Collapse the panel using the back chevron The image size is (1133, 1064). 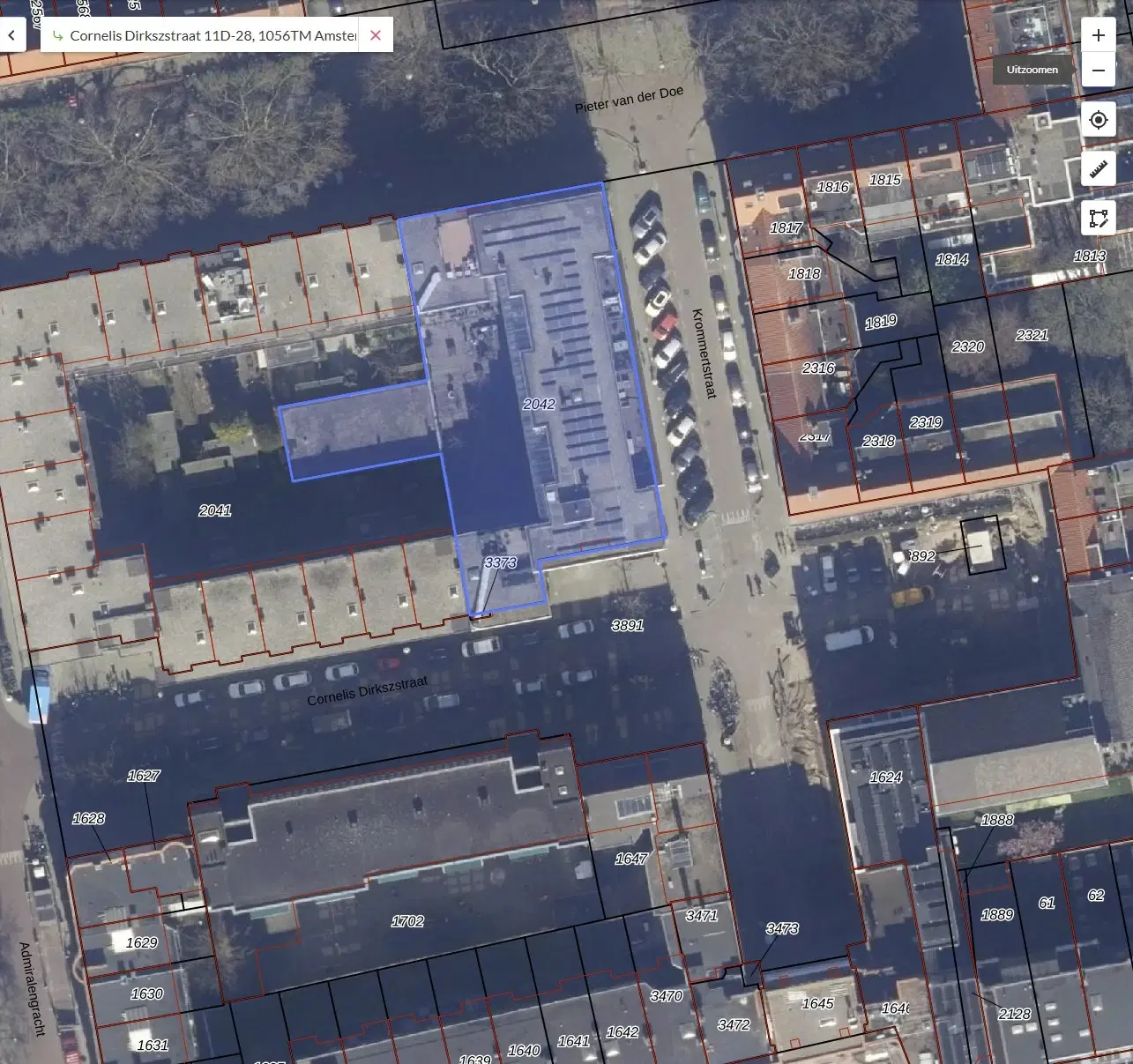12,35
